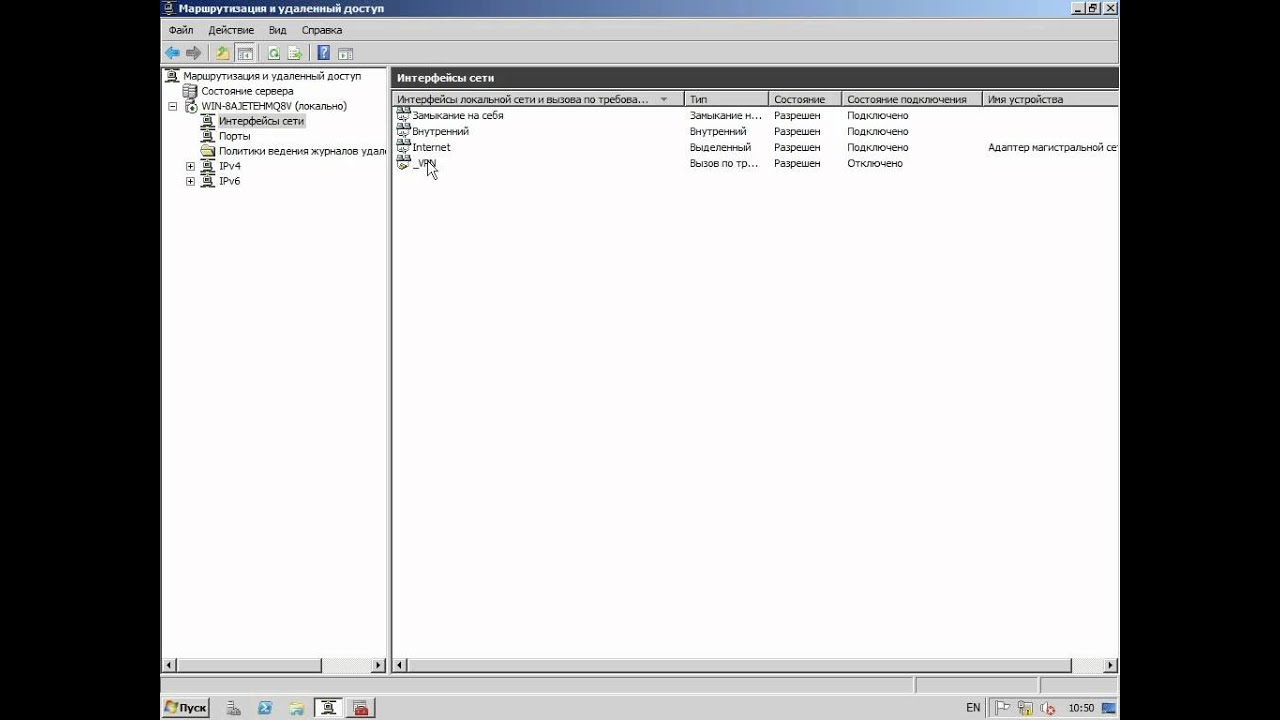This screenshot has width=1280, height=720.
Task: Click the Выделенный type cell
Action: point(720,147)
